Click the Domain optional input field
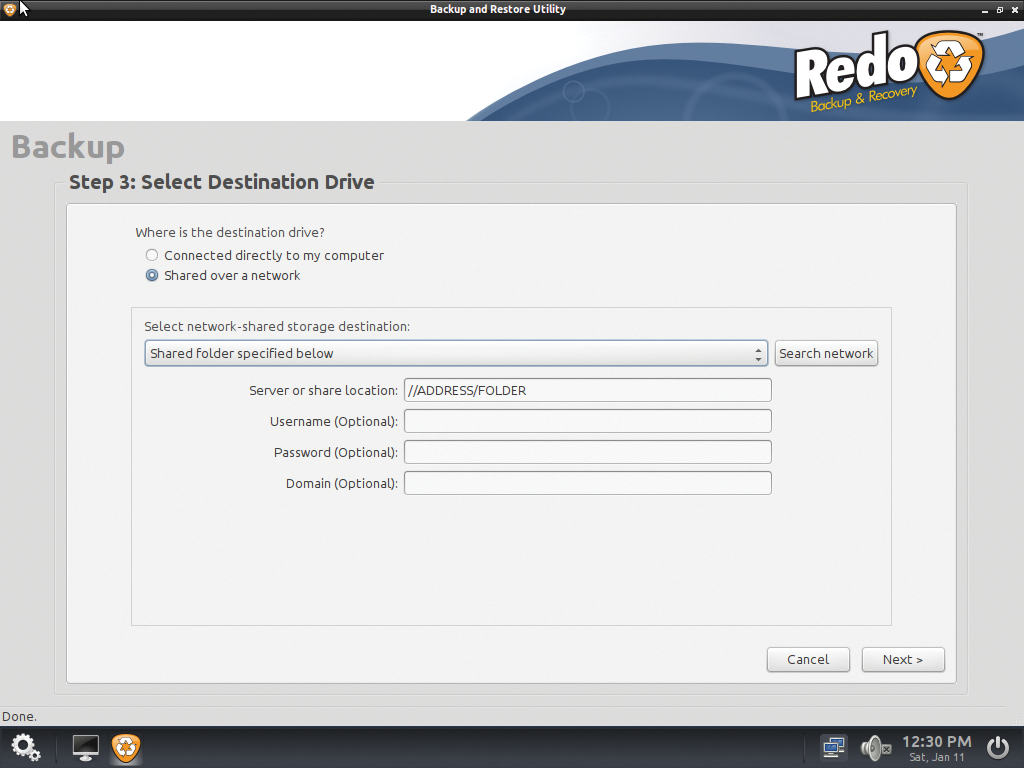Viewport: 1024px width, 768px height. [587, 482]
